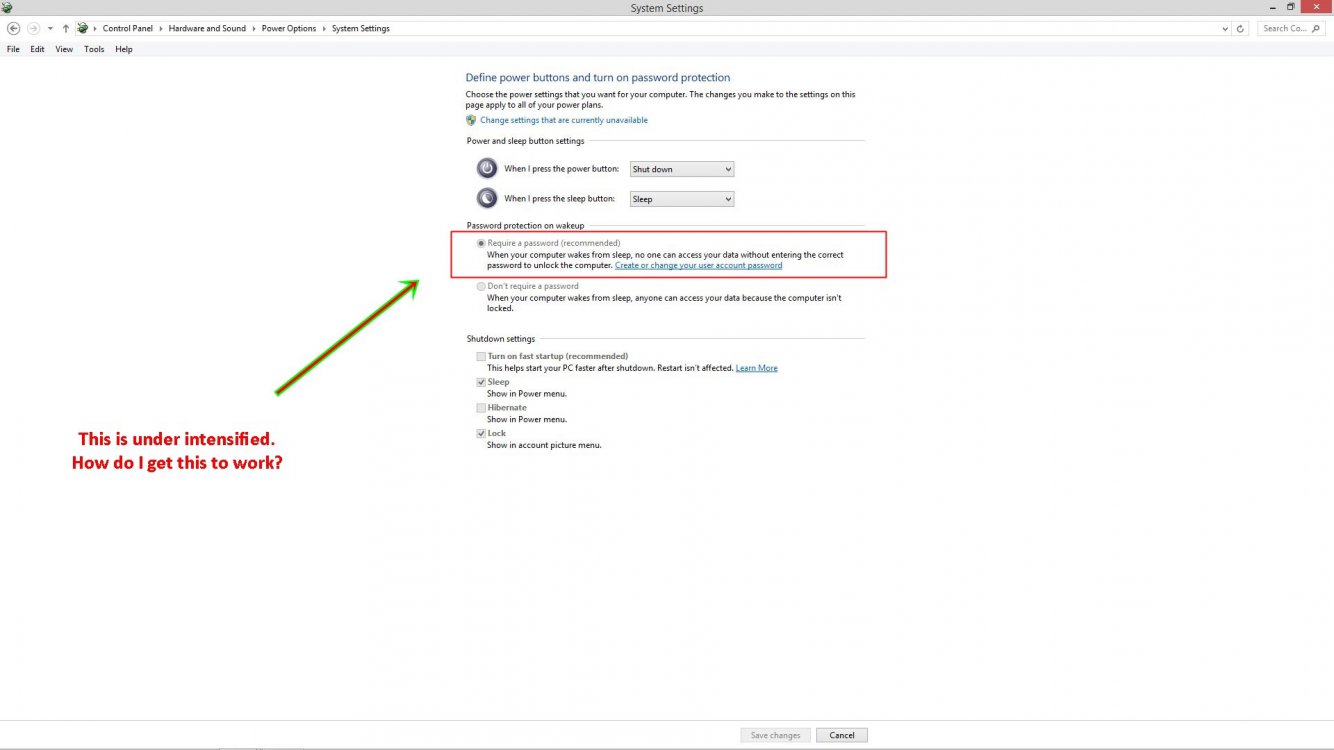Click the power button icon
1334x750 pixels.
487,168
